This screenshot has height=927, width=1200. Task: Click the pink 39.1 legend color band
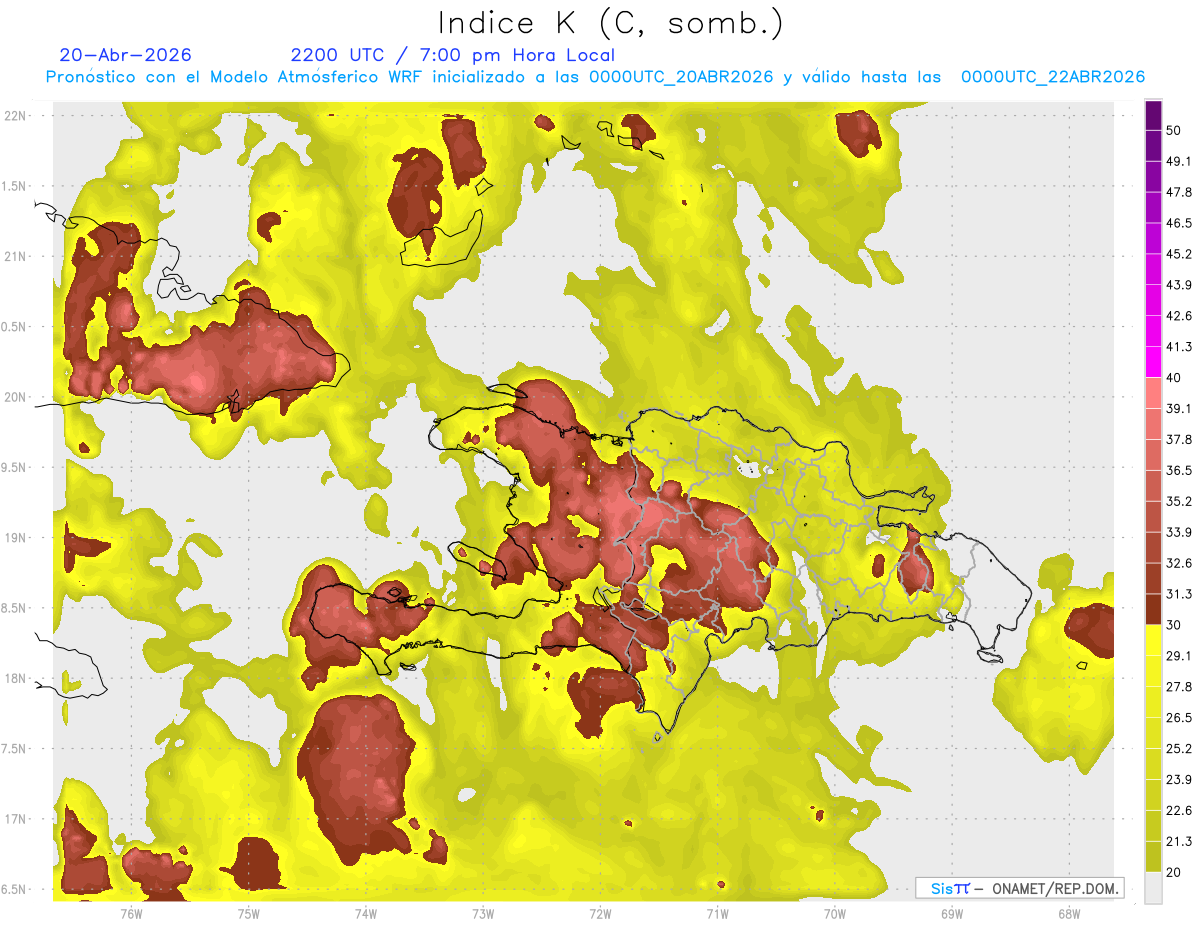point(1153,393)
